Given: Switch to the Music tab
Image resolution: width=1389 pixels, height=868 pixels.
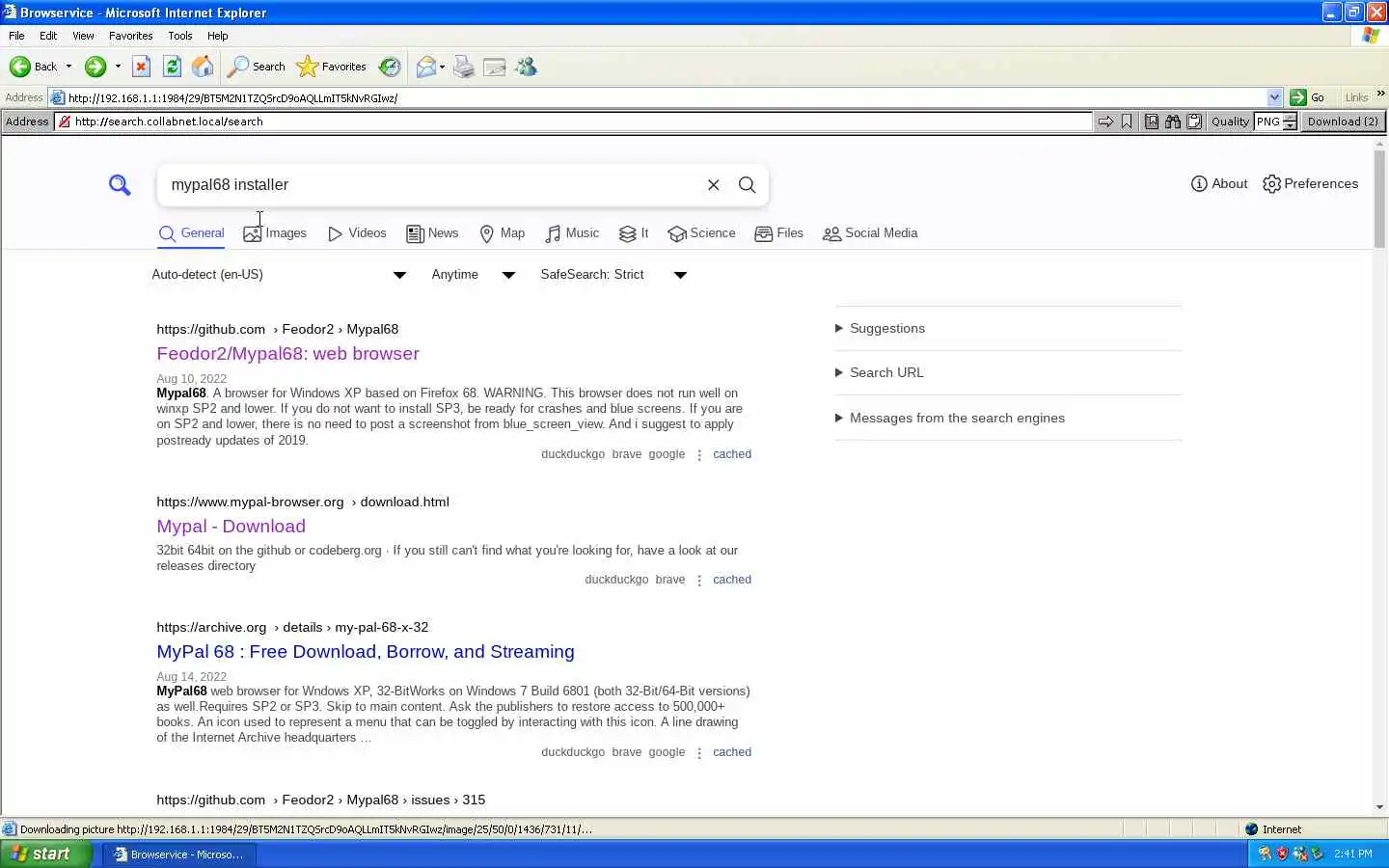Looking at the screenshot, I should click(572, 233).
